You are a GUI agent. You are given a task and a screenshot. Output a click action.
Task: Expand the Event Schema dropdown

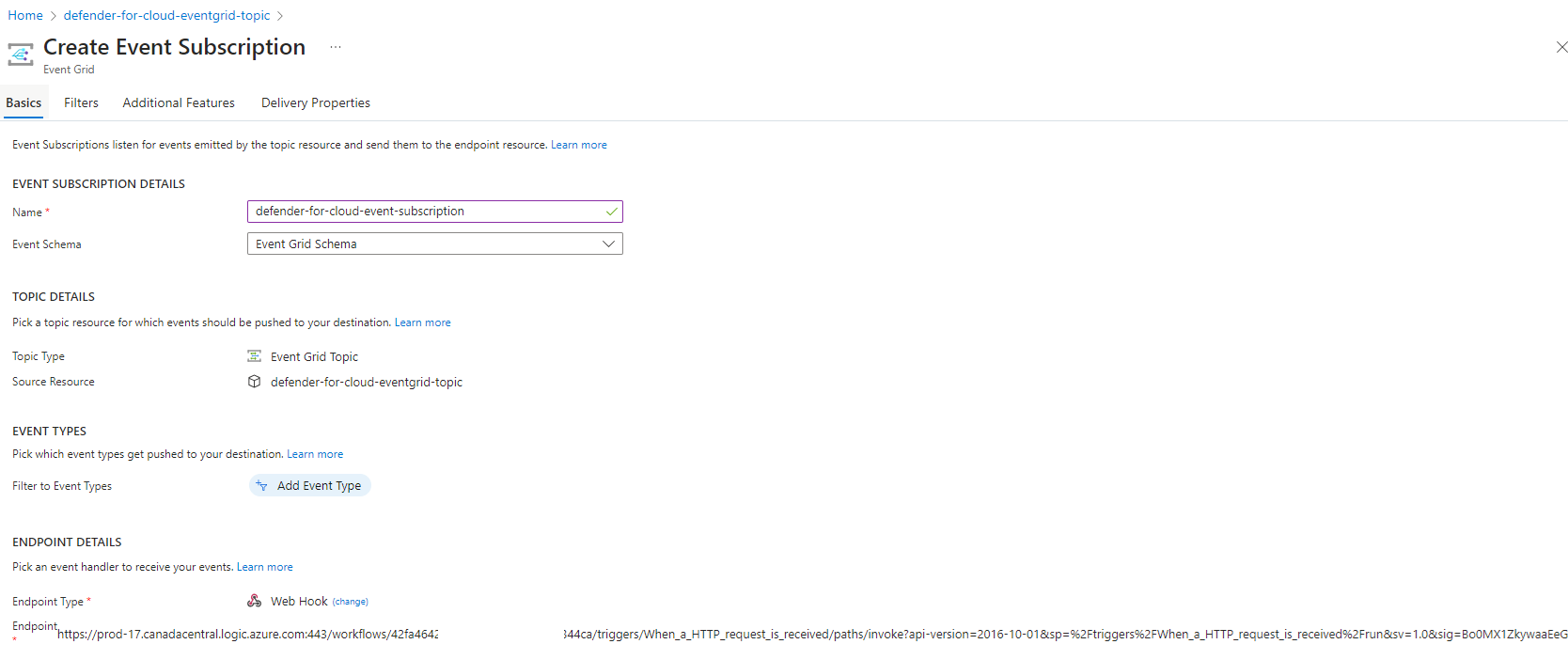pyautogui.click(x=435, y=244)
